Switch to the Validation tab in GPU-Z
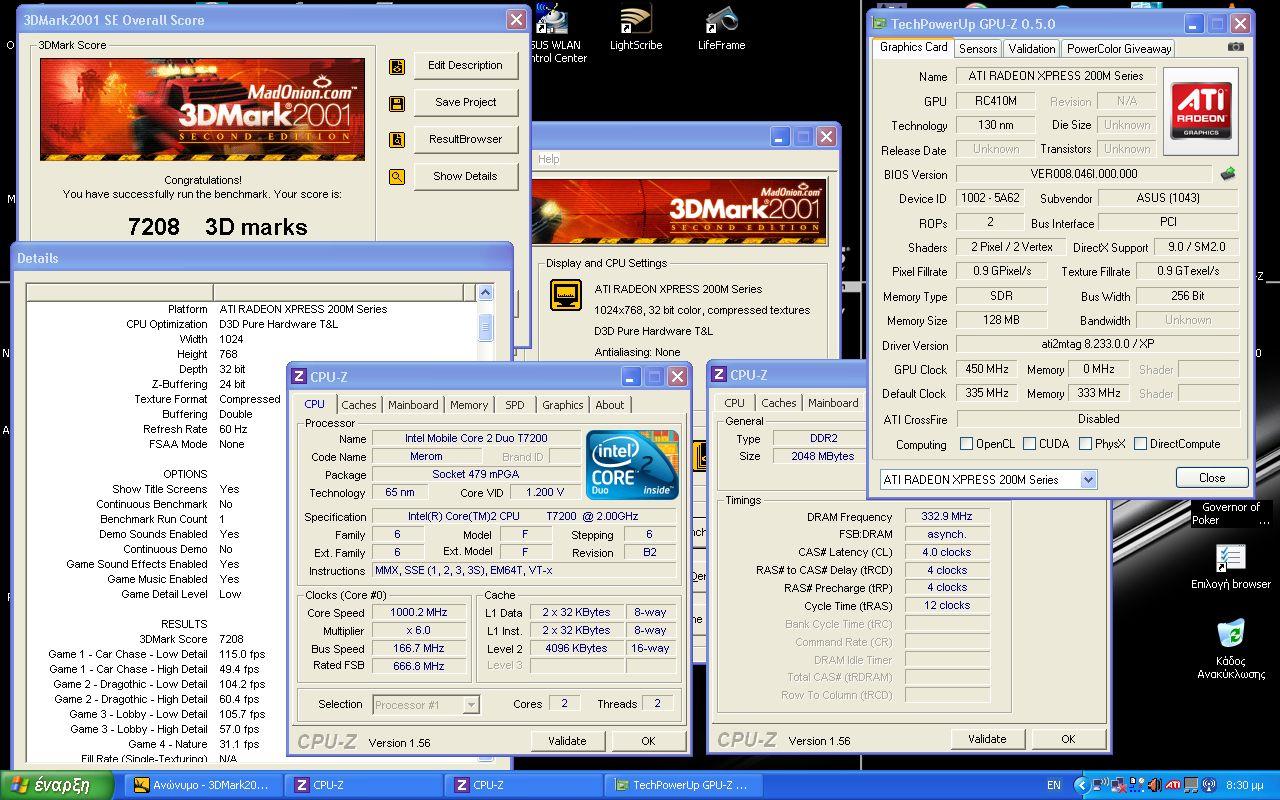Image resolution: width=1280 pixels, height=800 pixels. point(1031,48)
